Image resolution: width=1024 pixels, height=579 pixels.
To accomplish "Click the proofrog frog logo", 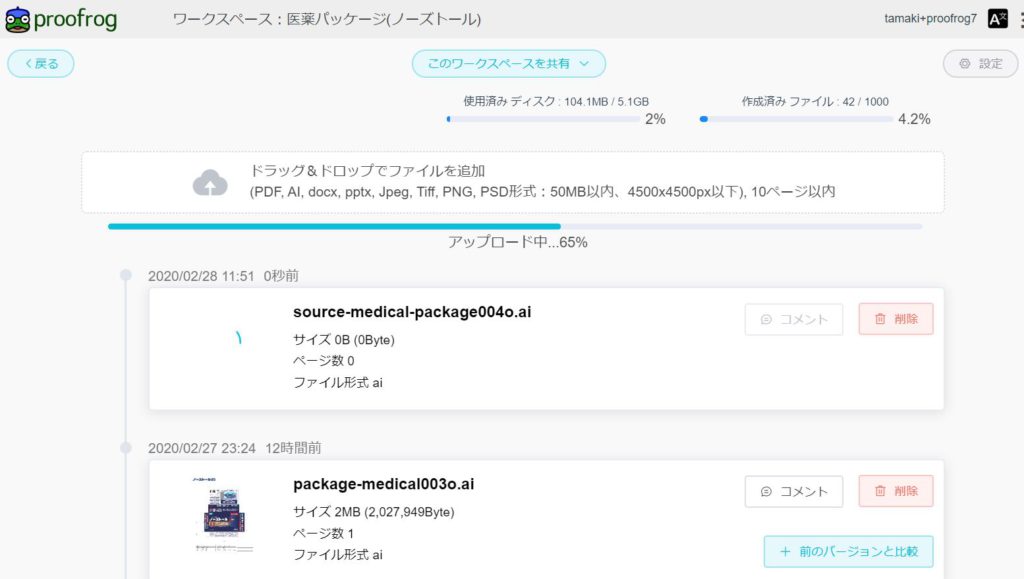I will 17,19.
